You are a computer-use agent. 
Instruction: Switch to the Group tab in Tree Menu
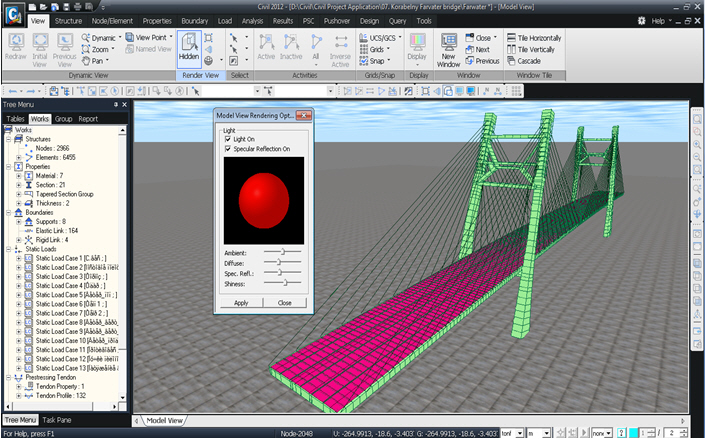(64, 118)
